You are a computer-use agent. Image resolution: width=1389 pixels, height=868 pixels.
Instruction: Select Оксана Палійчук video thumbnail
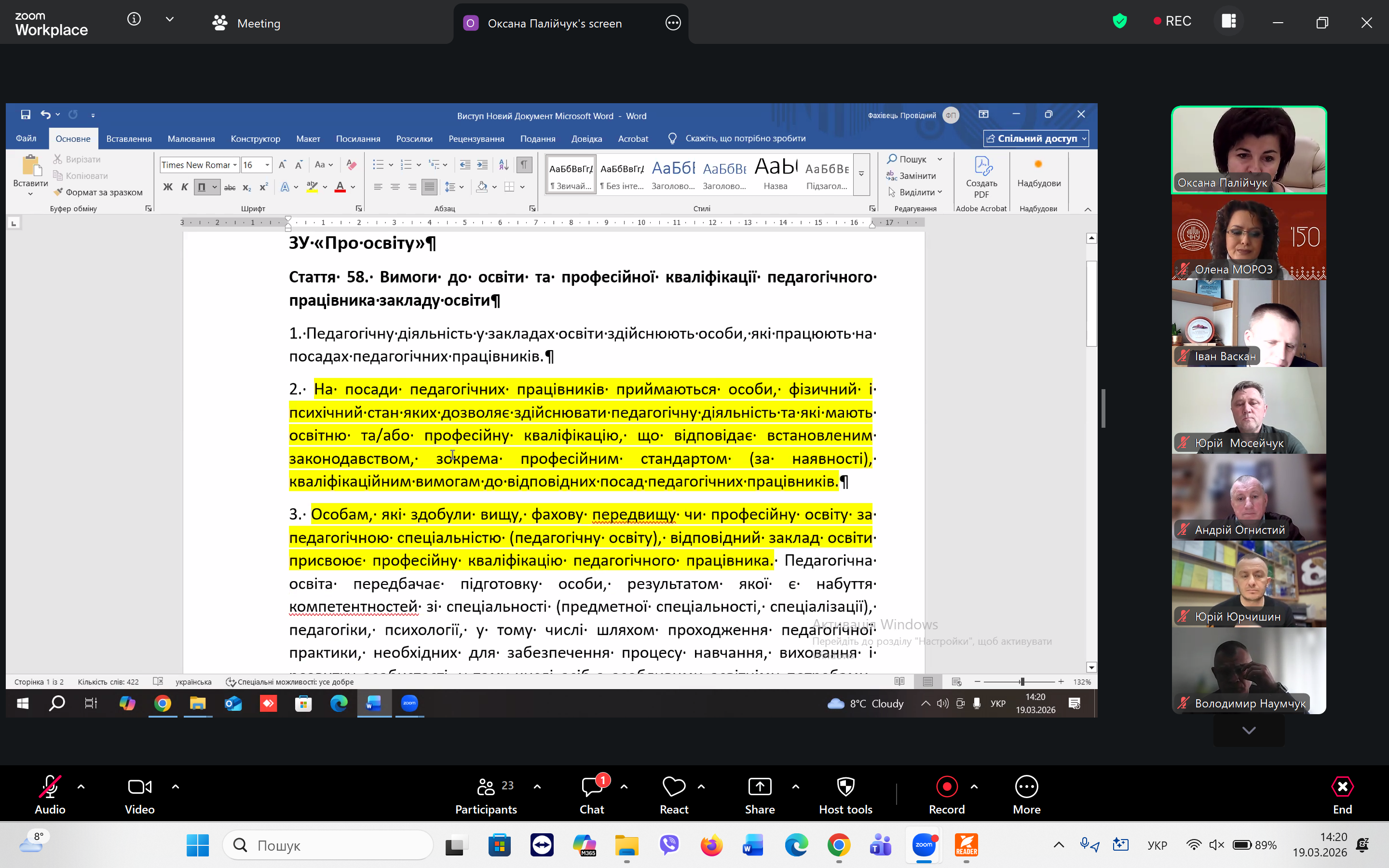click(1249, 150)
